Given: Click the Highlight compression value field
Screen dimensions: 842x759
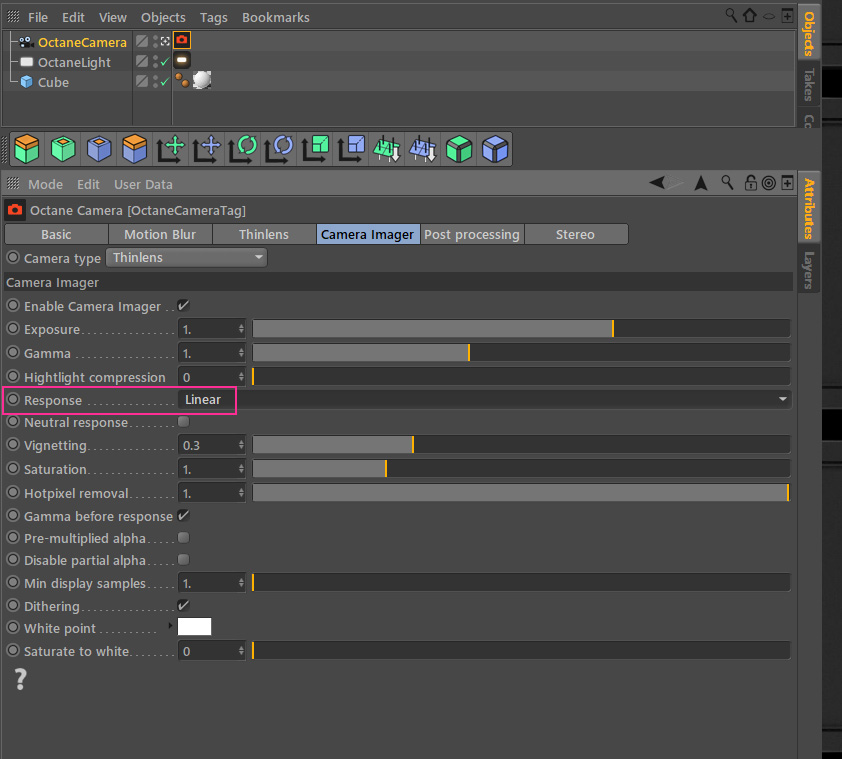Looking at the screenshot, I should 207,377.
